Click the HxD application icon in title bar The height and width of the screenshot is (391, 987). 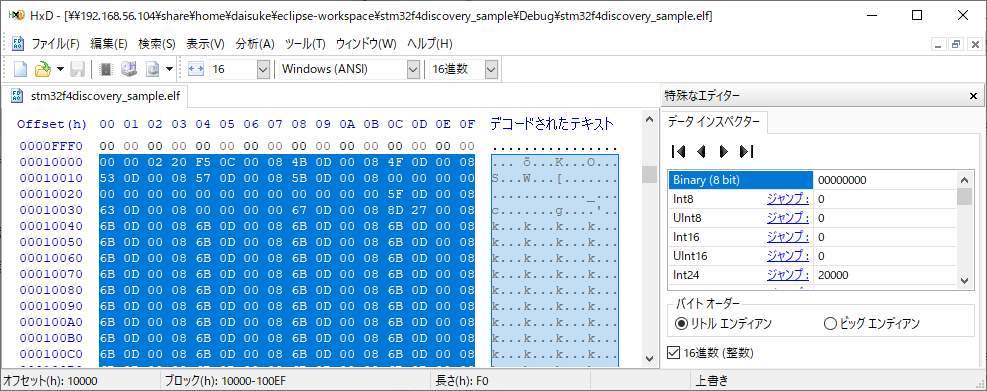pos(16,15)
